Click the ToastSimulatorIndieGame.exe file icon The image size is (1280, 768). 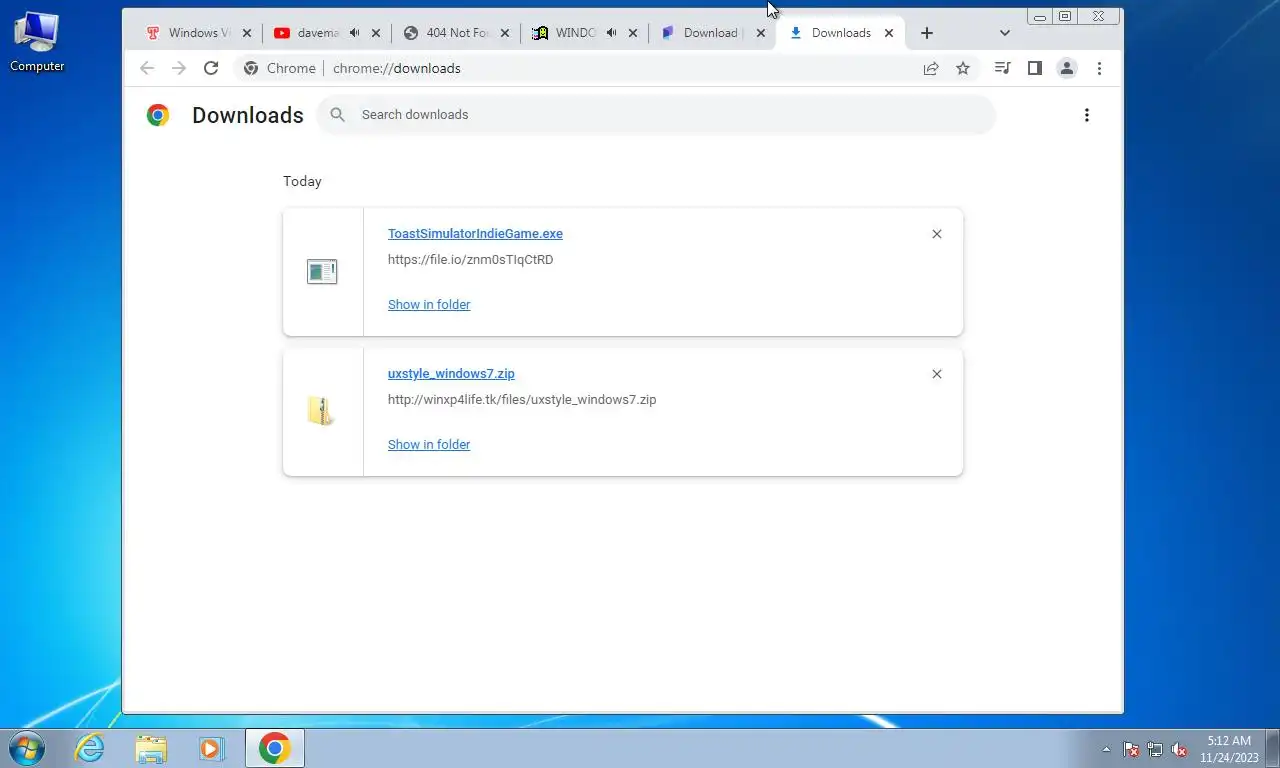[x=322, y=271]
